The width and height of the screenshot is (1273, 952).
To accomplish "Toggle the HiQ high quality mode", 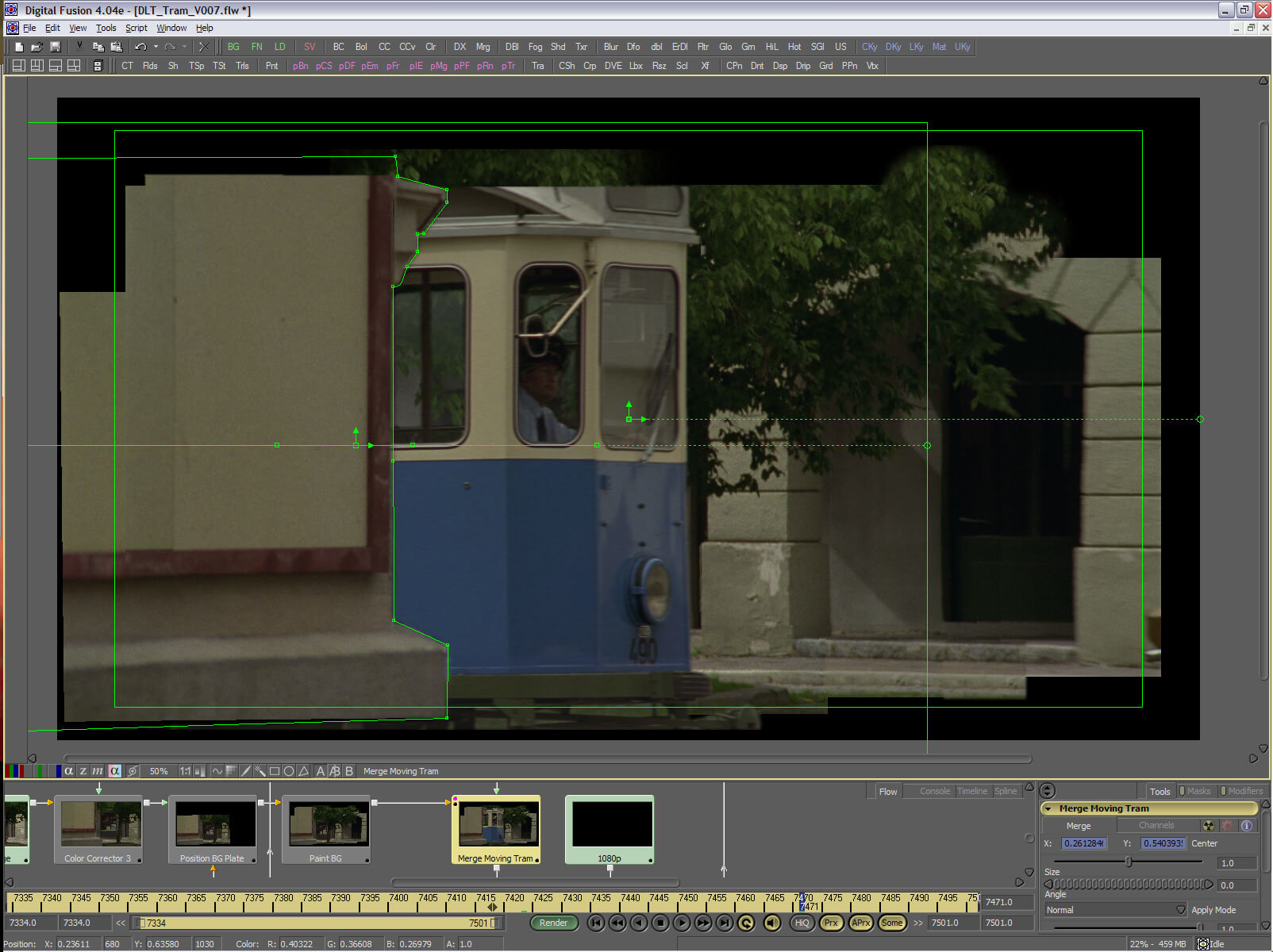I will point(802,923).
